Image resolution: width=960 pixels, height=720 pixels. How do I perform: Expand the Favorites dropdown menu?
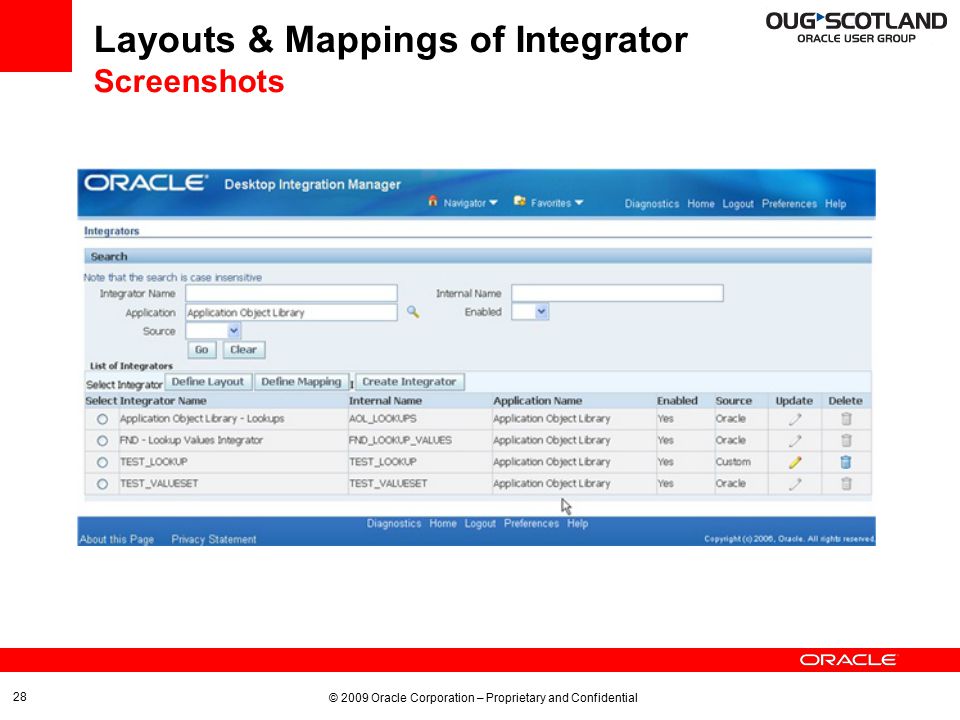pos(549,203)
